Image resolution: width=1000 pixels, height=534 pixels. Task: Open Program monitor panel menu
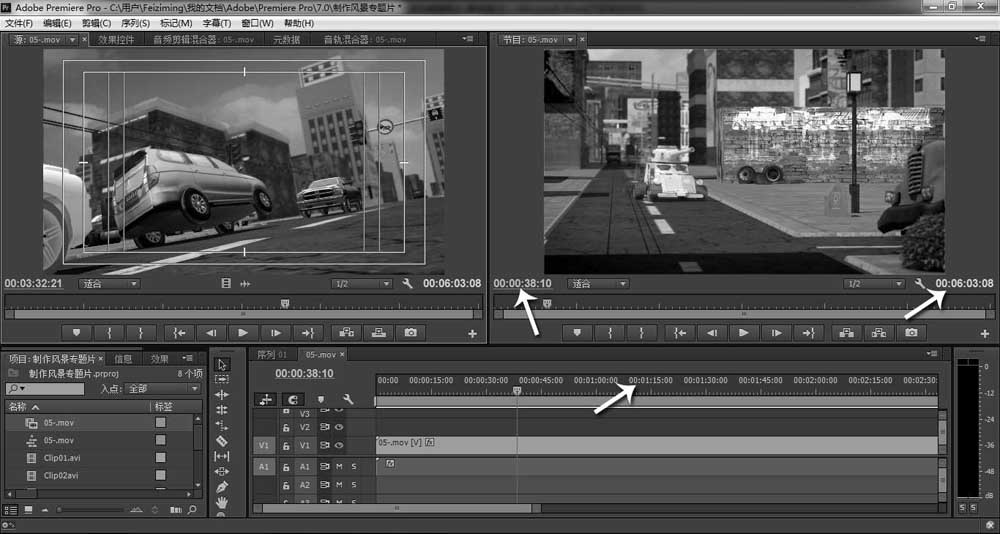pos(981,39)
